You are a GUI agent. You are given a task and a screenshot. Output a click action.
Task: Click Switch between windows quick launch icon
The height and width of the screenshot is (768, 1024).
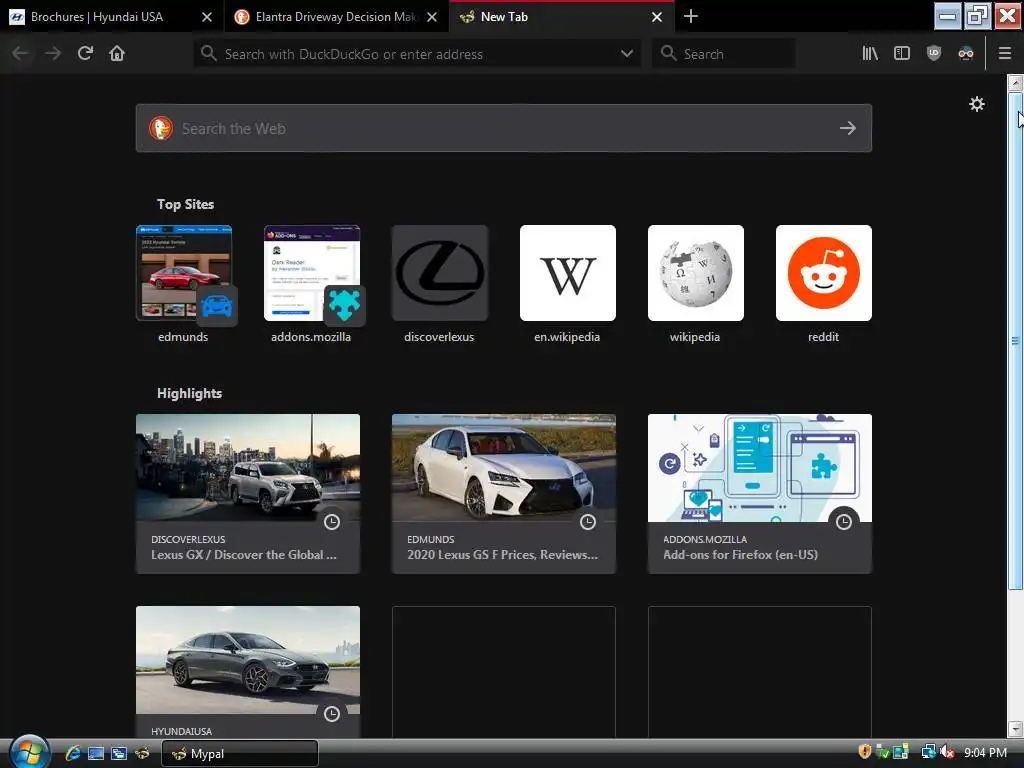(x=119, y=754)
